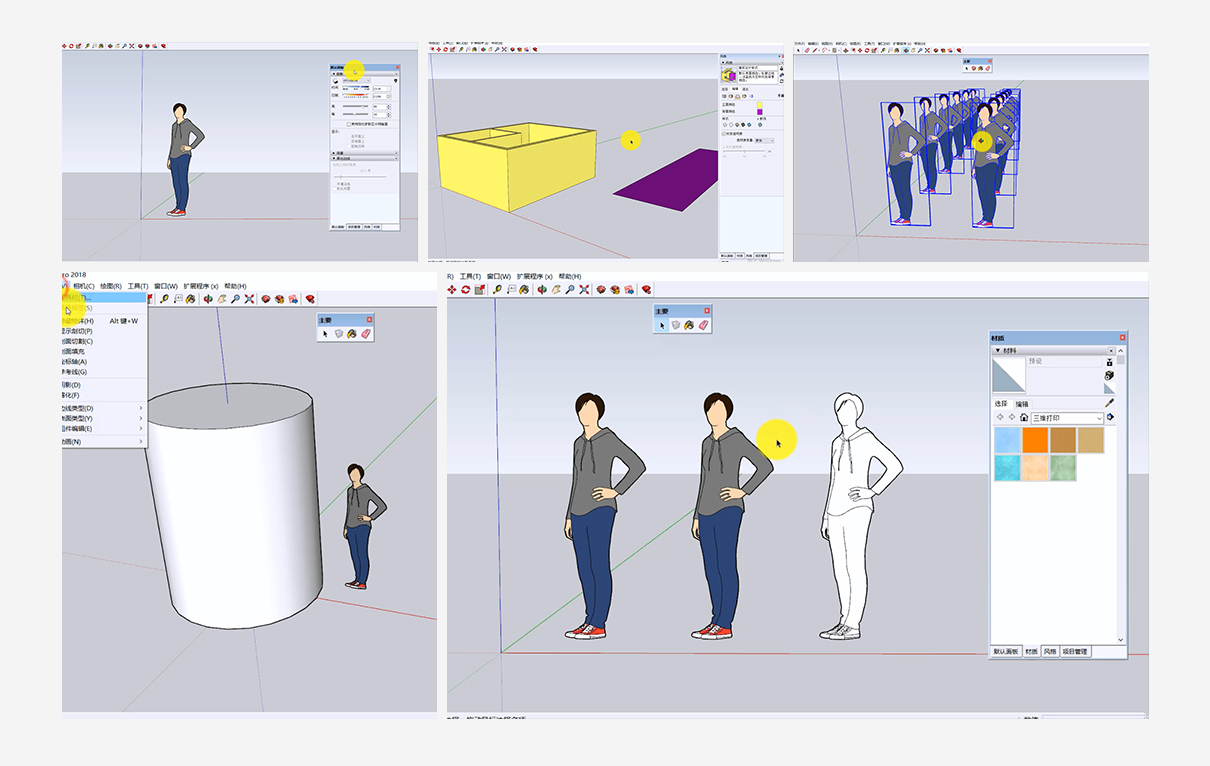
Task: Open 3D Warehouse from the three-figures window toolbar
Action: coord(601,290)
